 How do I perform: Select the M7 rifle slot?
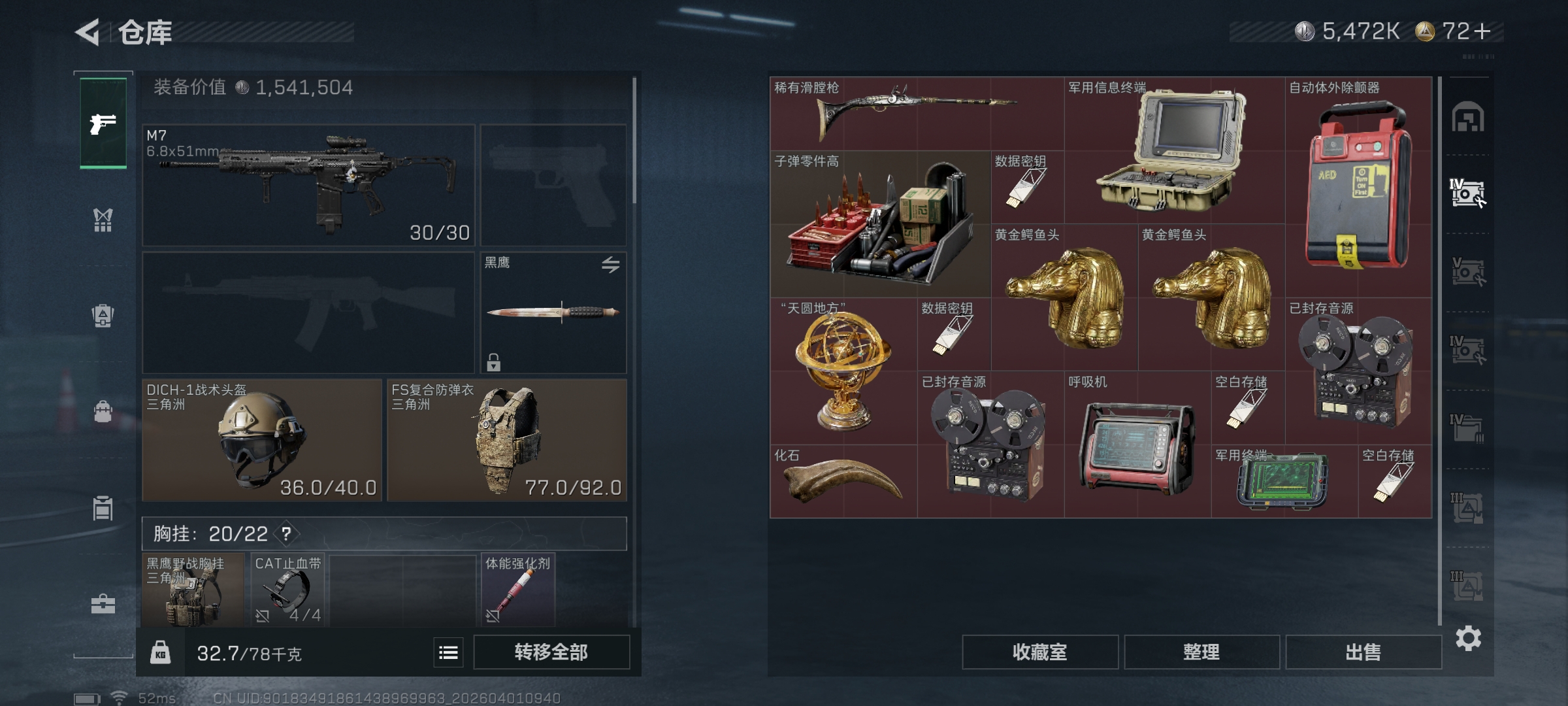point(309,185)
